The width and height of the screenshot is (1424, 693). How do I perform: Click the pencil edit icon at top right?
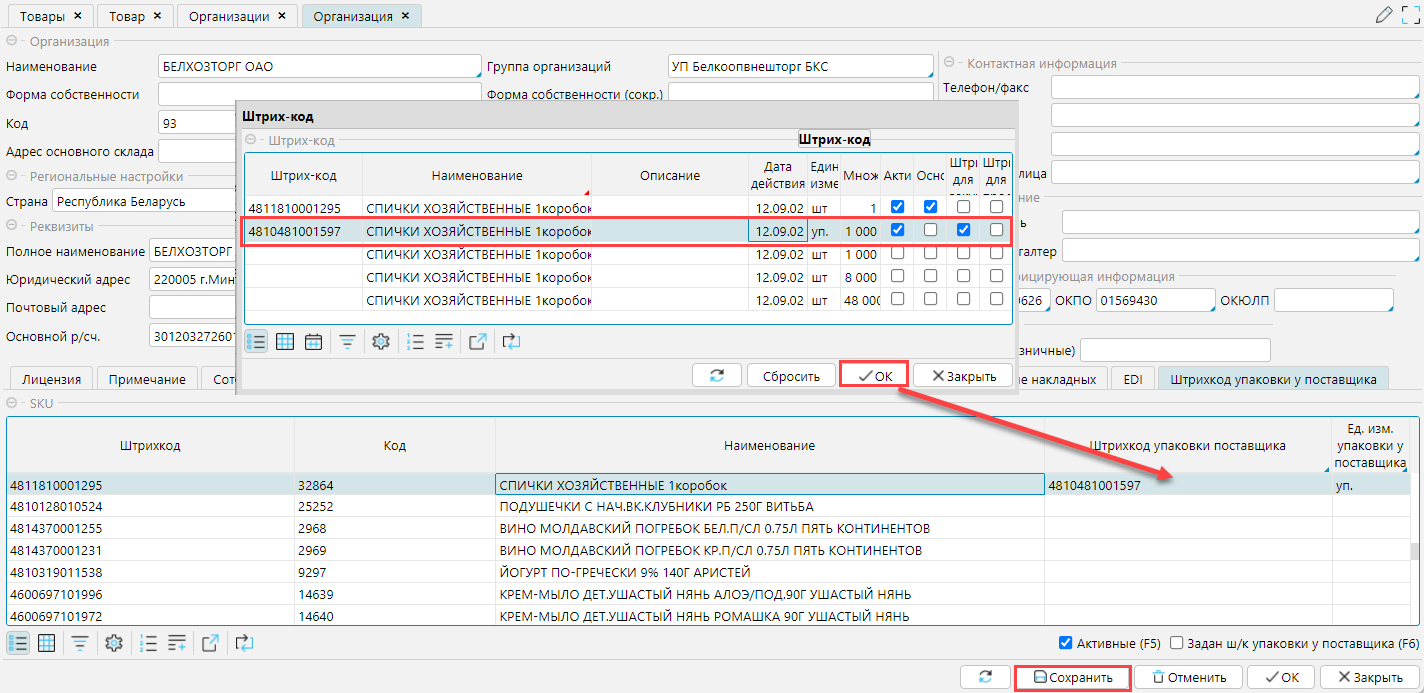click(x=1383, y=15)
